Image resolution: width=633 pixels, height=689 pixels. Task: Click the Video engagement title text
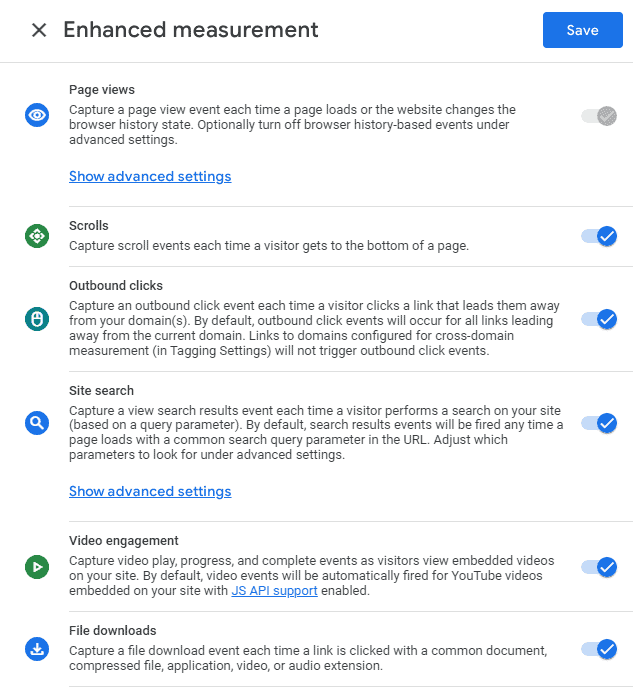(x=124, y=541)
